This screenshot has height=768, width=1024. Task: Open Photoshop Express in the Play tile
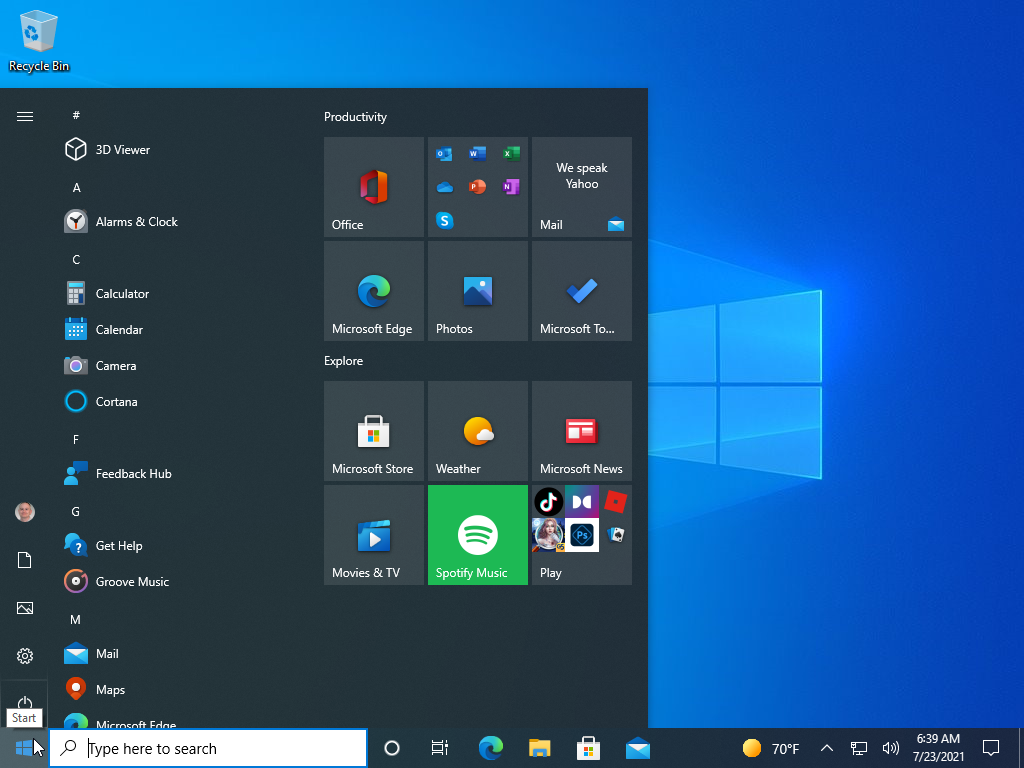pyautogui.click(x=582, y=536)
